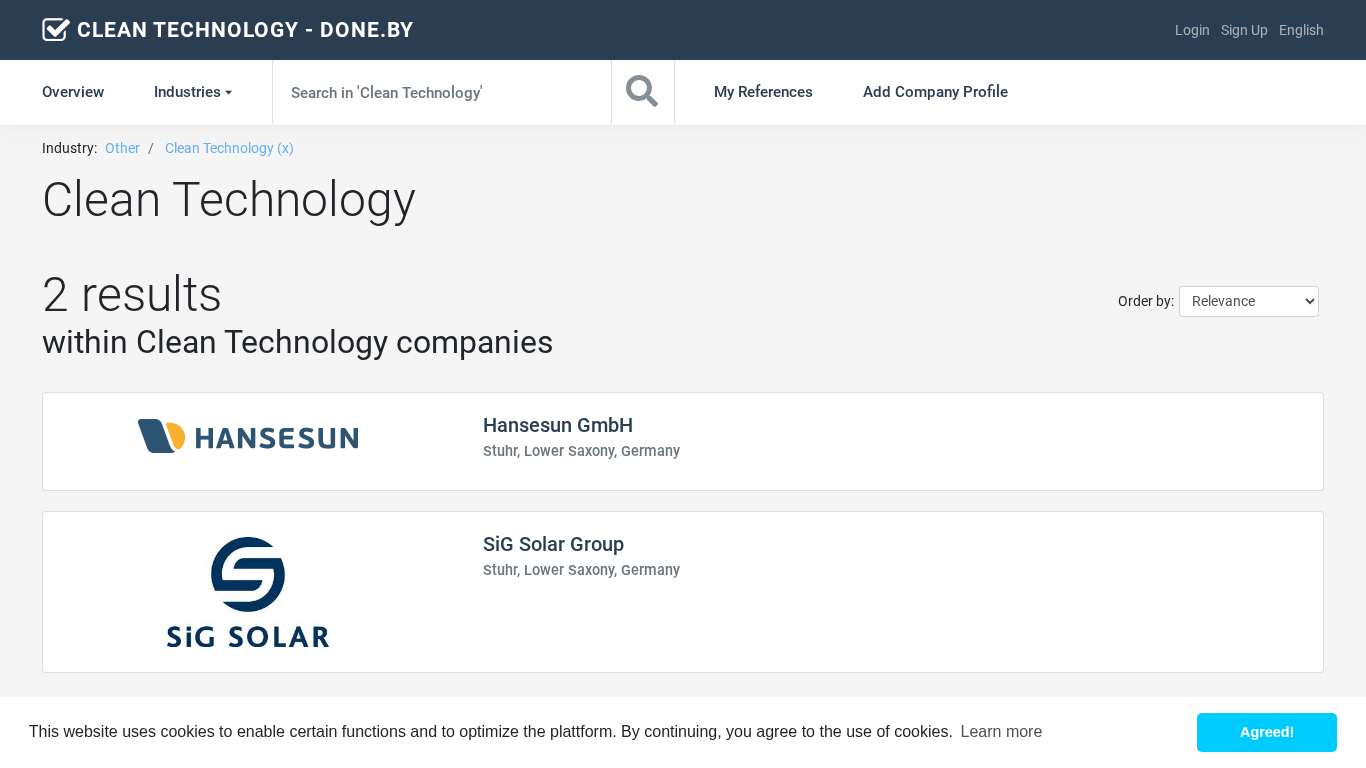1366x768 pixels.
Task: Click the Login link
Action: [x=1192, y=30]
